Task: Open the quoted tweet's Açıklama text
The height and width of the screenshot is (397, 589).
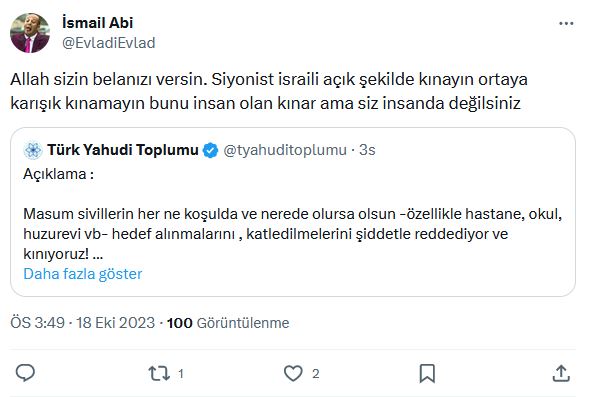Action: click(59, 174)
